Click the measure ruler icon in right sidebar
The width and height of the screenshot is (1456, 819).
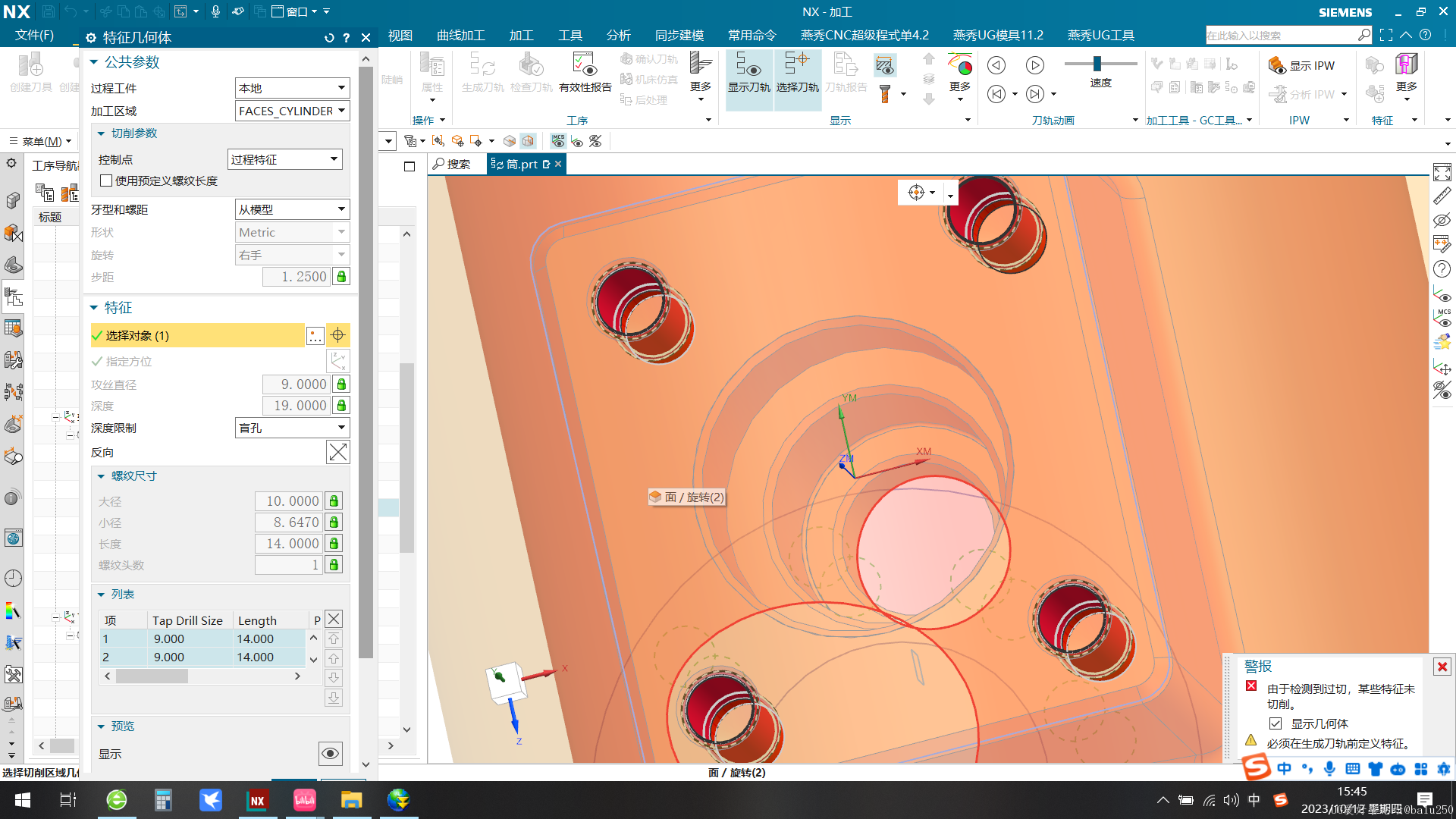click(x=1442, y=196)
